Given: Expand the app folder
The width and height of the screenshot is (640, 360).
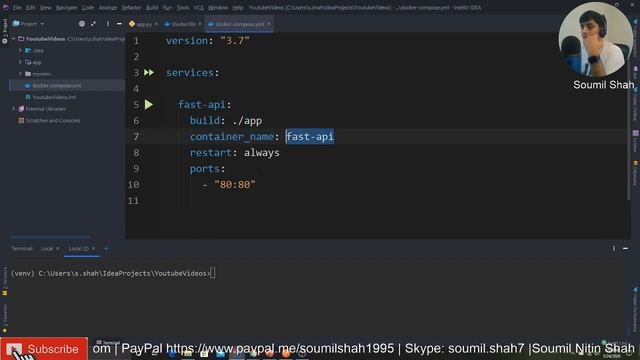Looking at the screenshot, I should (x=20, y=62).
